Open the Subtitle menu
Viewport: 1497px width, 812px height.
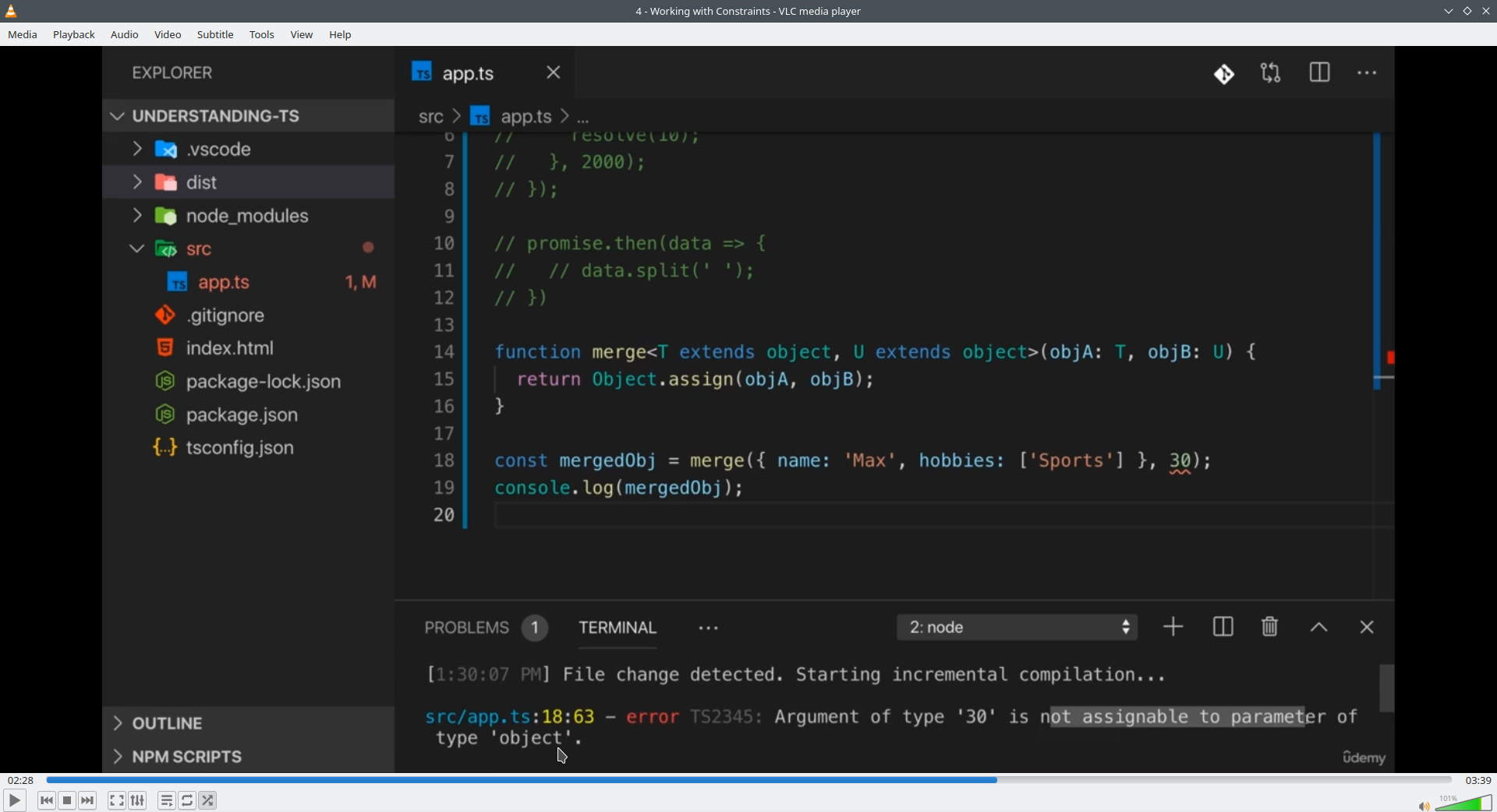tap(215, 34)
